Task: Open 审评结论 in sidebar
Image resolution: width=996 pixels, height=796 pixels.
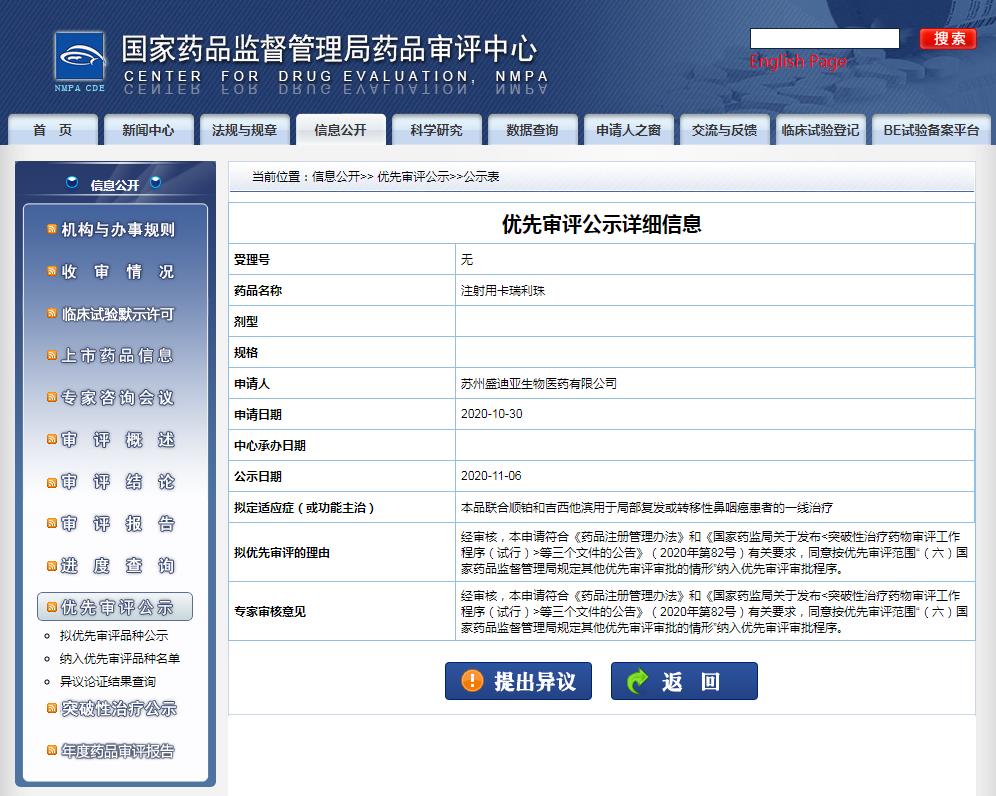Action: (118, 482)
